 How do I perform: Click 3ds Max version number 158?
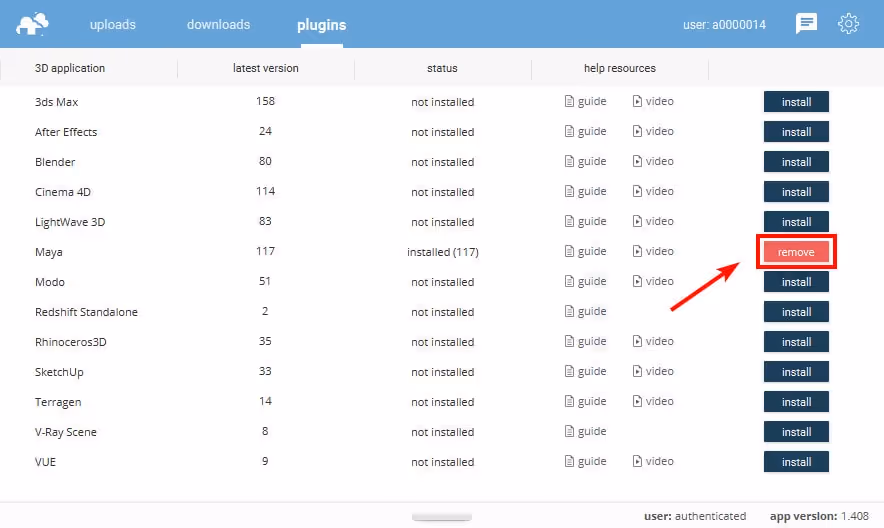[x=265, y=101]
